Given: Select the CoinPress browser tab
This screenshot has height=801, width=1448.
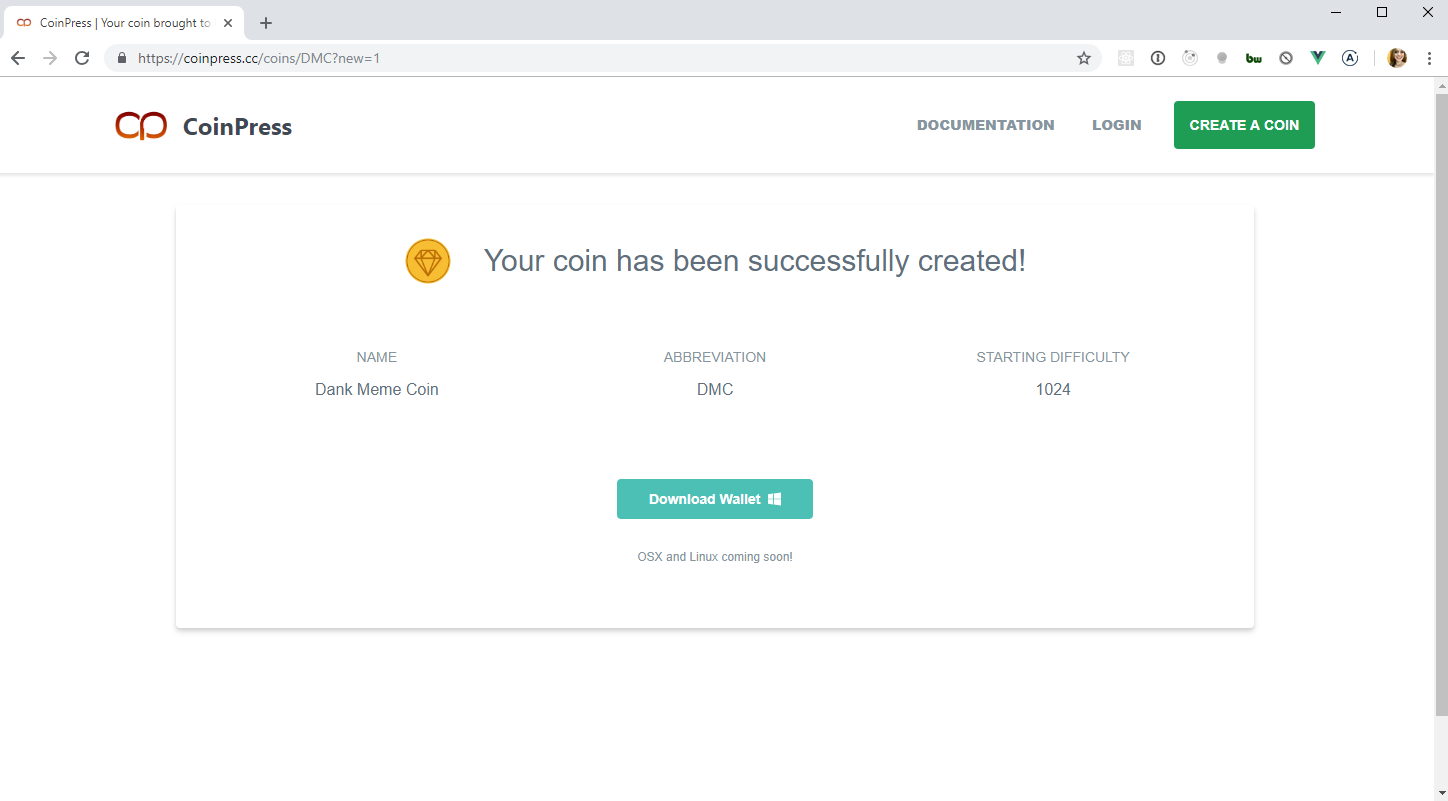Looking at the screenshot, I should click(x=124, y=23).
